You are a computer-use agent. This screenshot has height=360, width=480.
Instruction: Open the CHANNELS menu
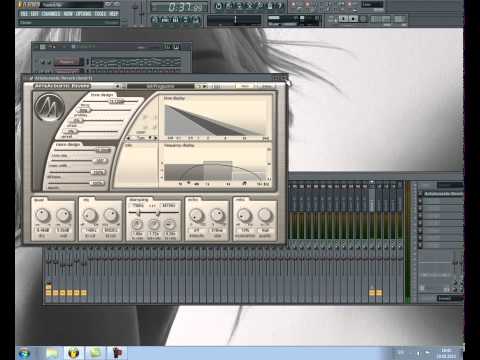click(x=51, y=14)
